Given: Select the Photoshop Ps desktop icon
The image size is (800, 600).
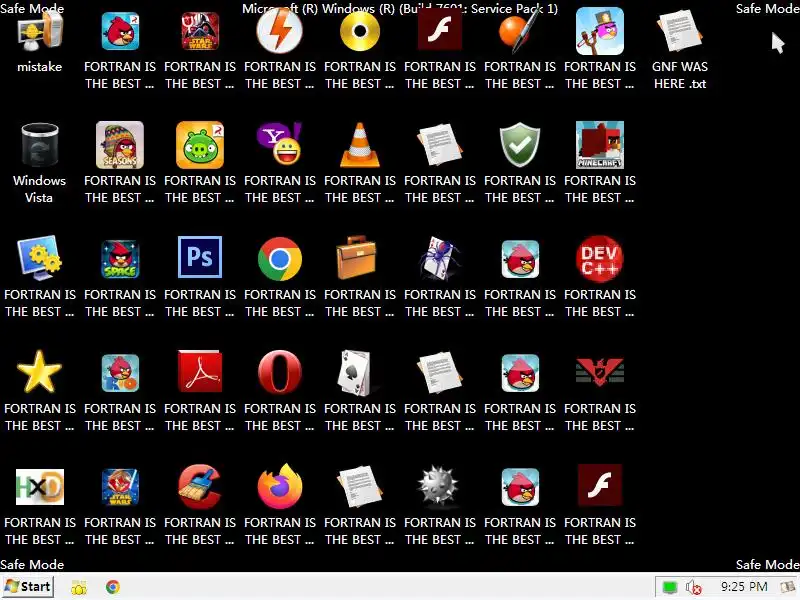Looking at the screenshot, I should tap(200, 257).
